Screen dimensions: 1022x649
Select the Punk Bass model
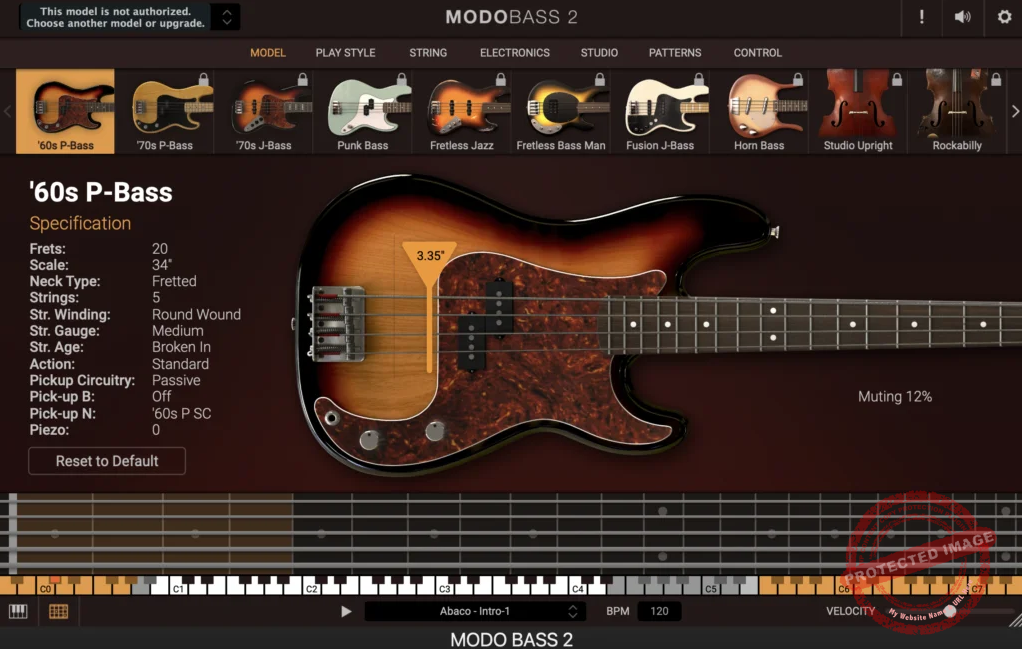click(x=363, y=111)
